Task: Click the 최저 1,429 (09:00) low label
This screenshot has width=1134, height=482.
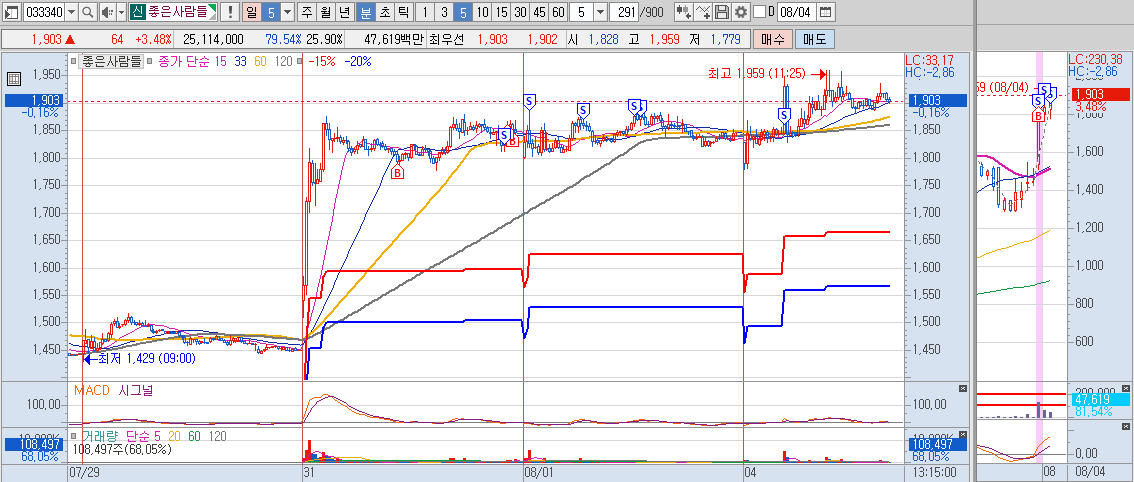Action: point(147,358)
